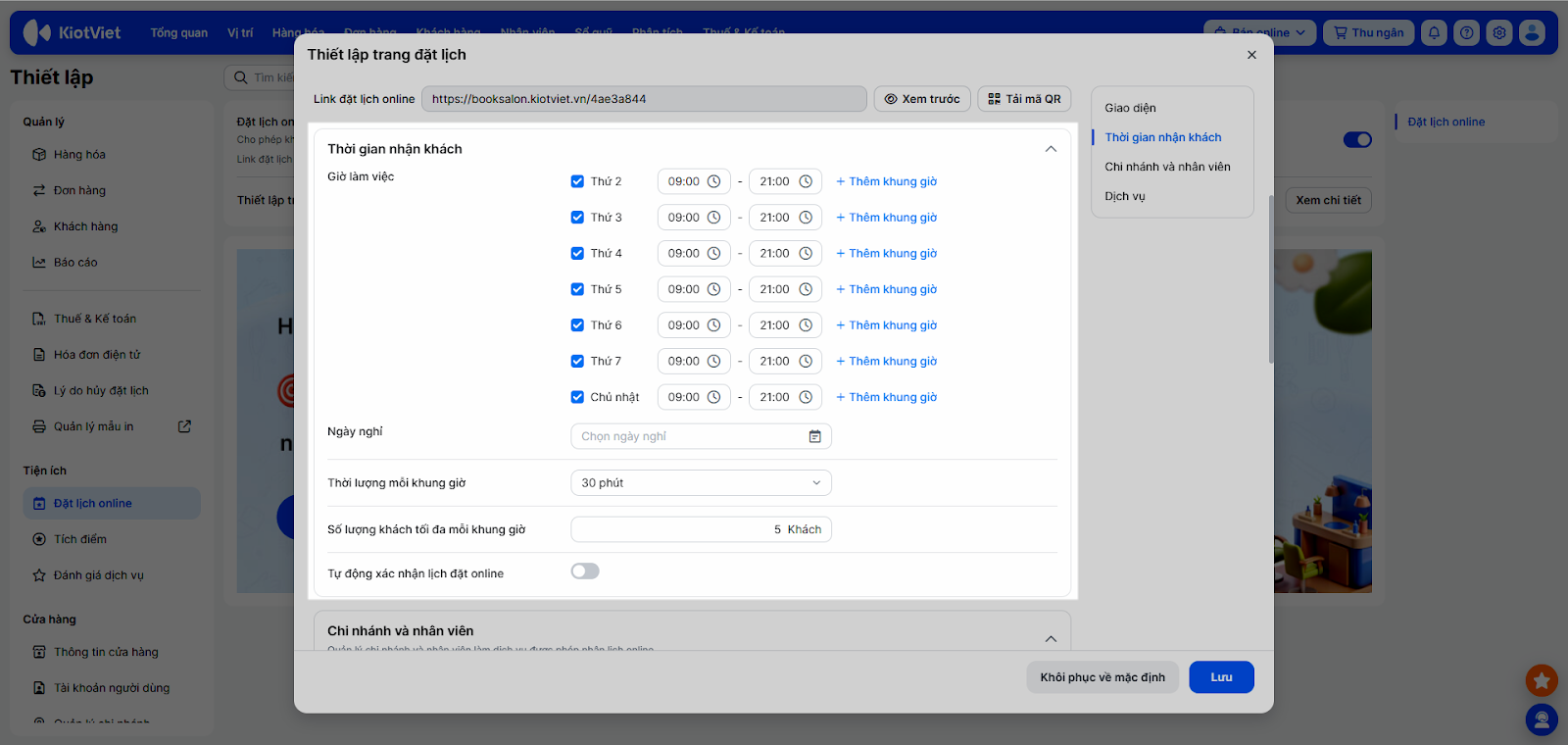Image resolution: width=1568 pixels, height=745 pixels.
Task: Click clock icon of Chủ nhật start time
Action: (714, 397)
